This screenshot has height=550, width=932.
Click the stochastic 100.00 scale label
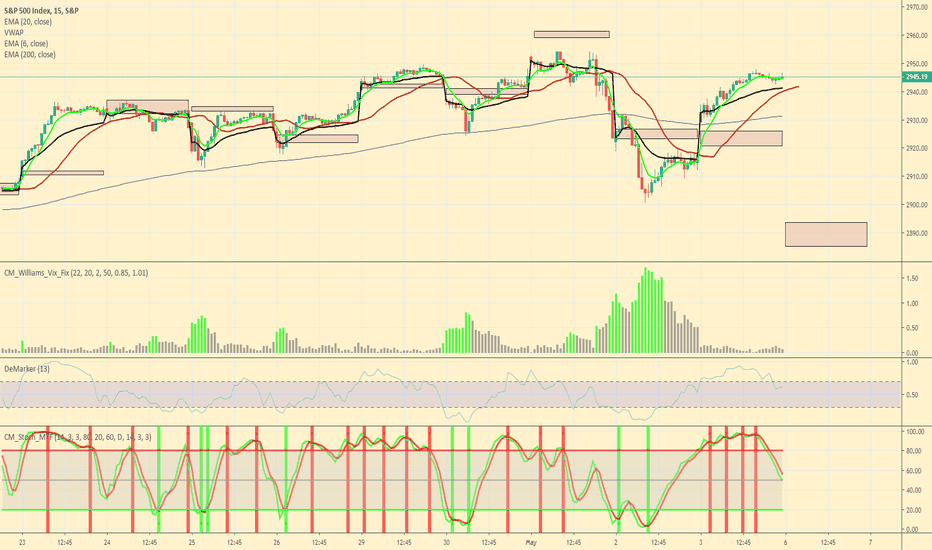click(x=915, y=432)
